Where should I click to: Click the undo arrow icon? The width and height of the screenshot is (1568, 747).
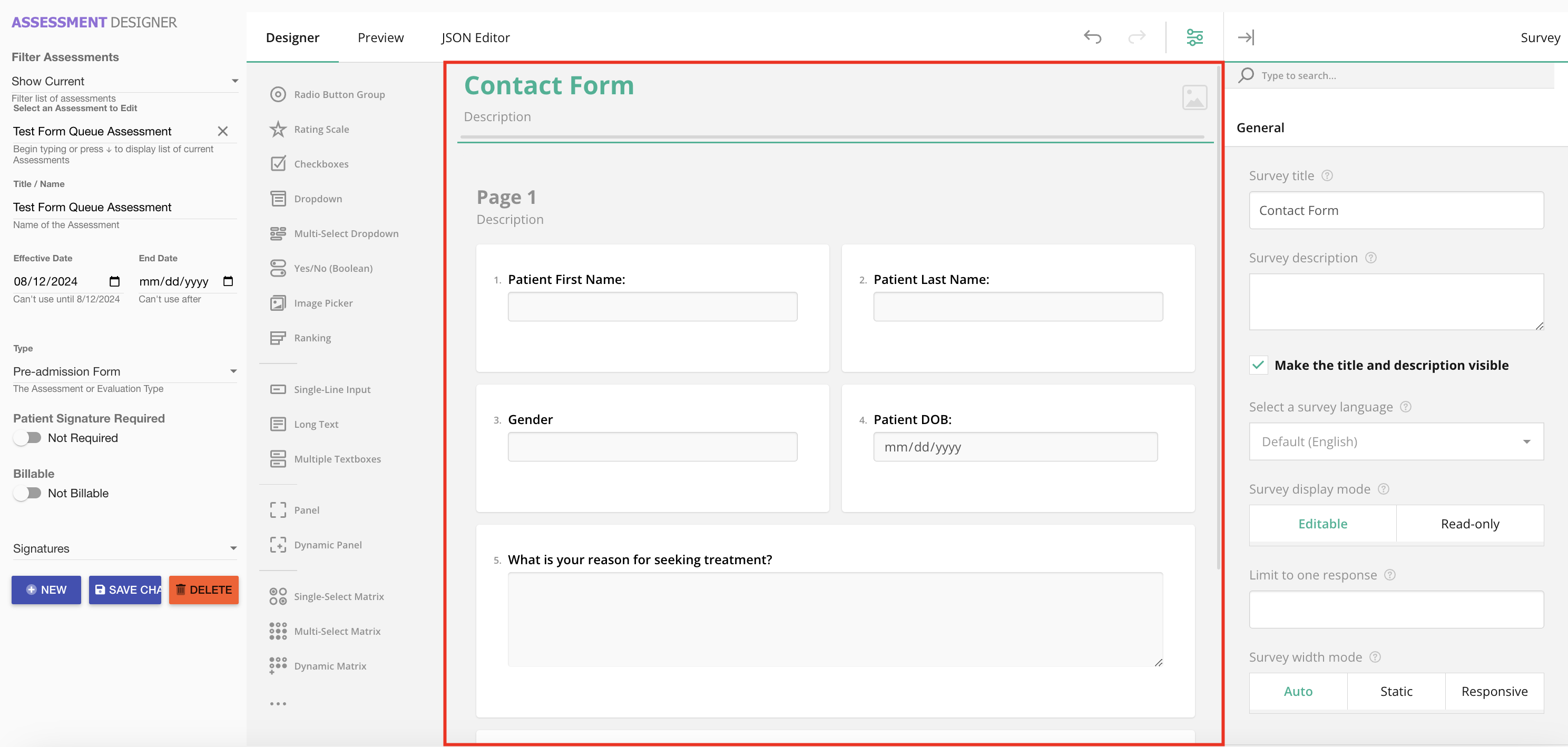[1092, 37]
